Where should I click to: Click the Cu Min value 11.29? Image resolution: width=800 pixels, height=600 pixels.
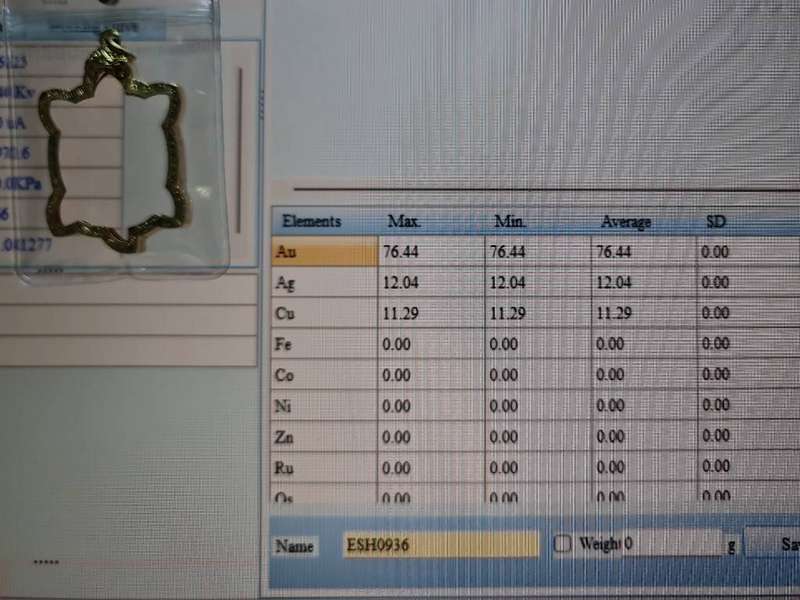click(x=506, y=314)
